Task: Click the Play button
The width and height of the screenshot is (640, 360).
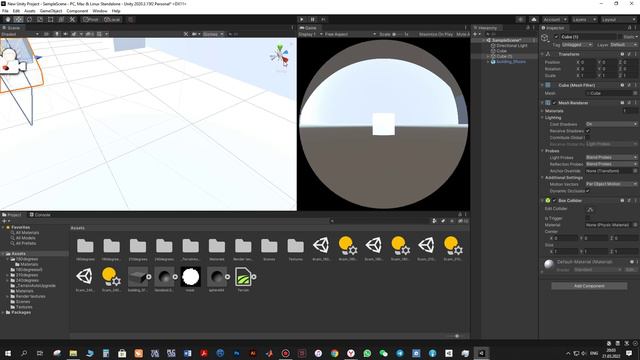Action: pyautogui.click(x=302, y=20)
